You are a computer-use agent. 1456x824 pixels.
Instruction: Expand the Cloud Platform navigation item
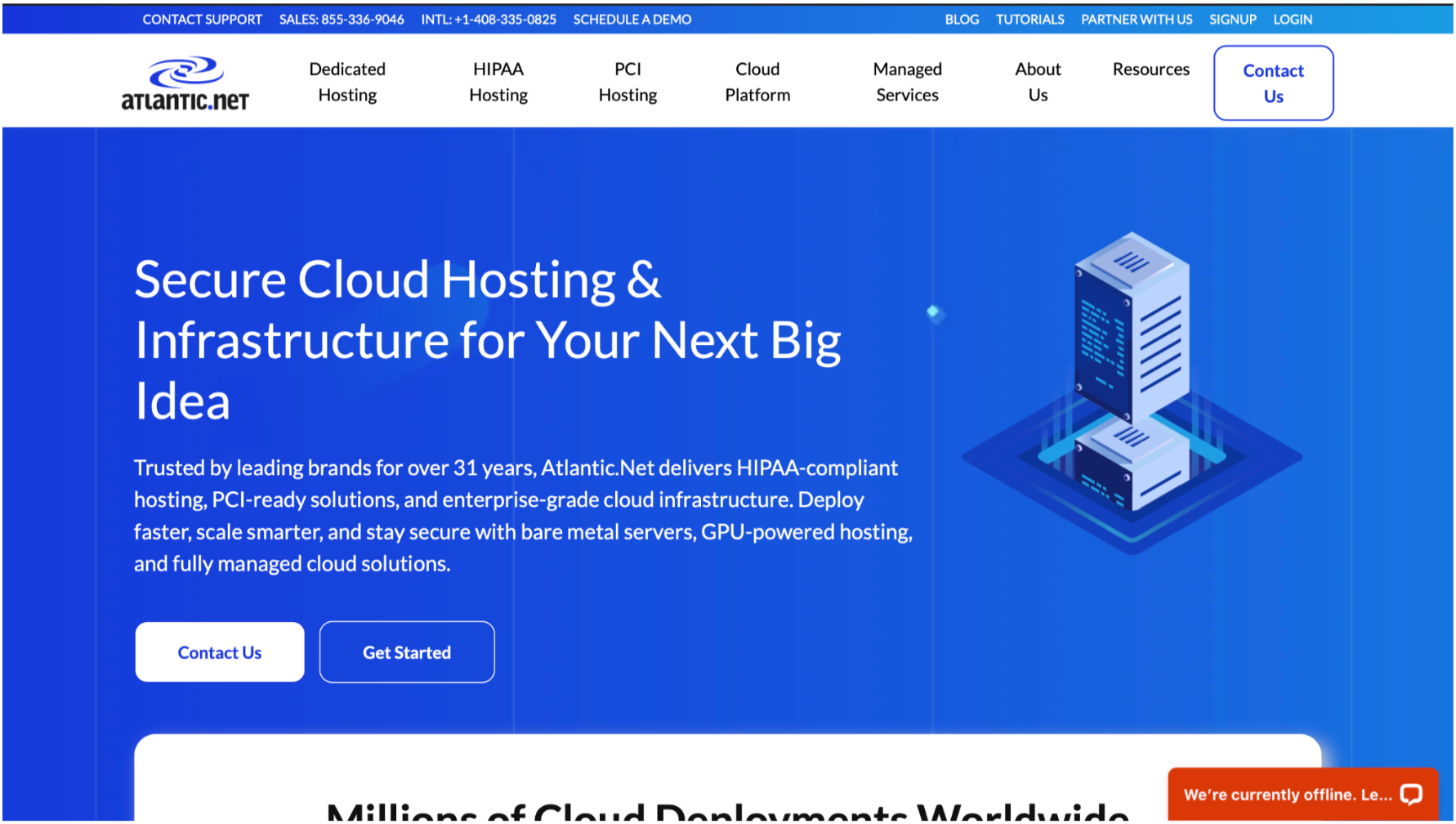click(x=757, y=83)
